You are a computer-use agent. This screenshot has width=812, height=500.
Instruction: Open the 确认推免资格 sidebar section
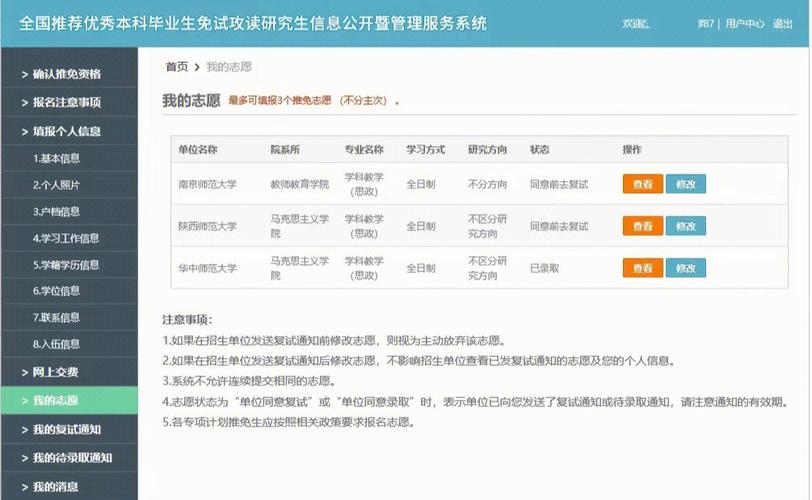[x=69, y=74]
